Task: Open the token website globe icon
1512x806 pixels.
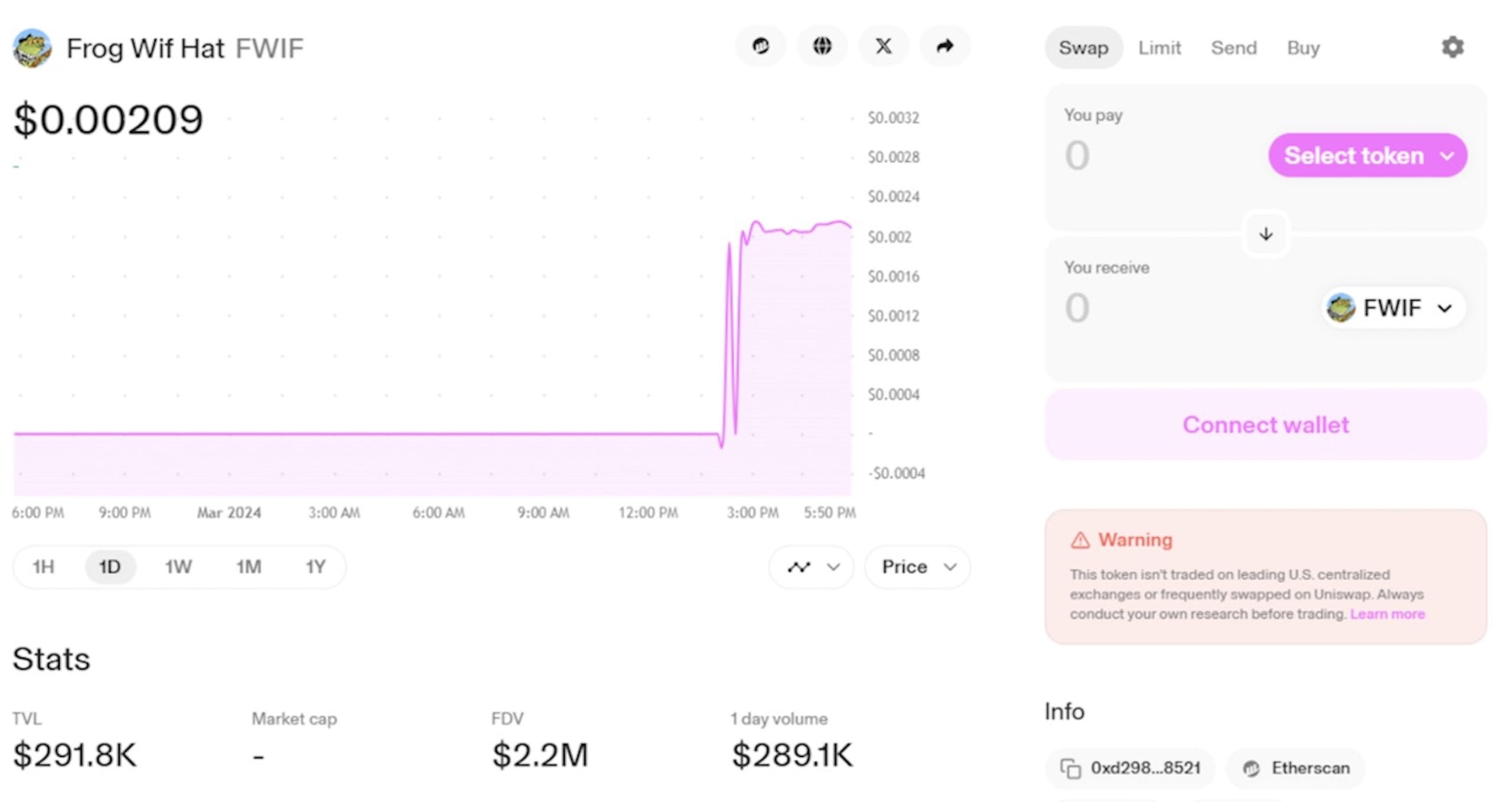Action: click(x=822, y=46)
